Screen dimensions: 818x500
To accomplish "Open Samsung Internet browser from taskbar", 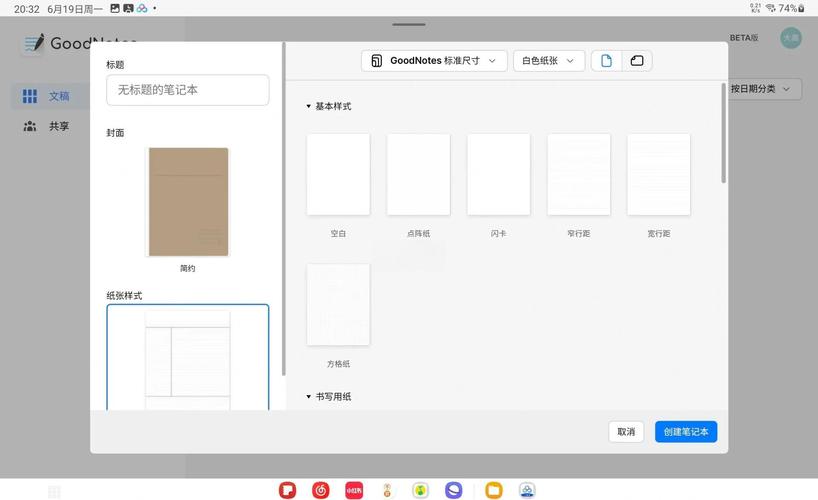I will (x=454, y=490).
